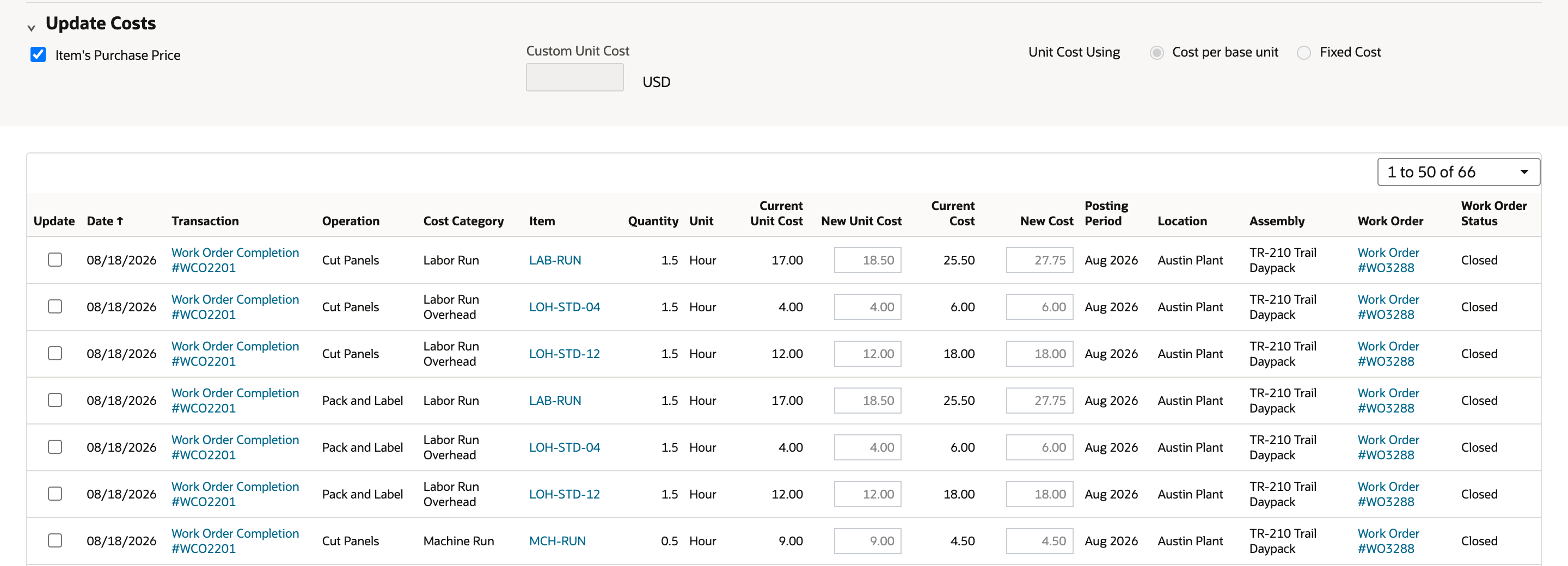Open Work Order Completion #WCO2201 in Machine Run row
The width and height of the screenshot is (1568, 566).
pos(235,541)
